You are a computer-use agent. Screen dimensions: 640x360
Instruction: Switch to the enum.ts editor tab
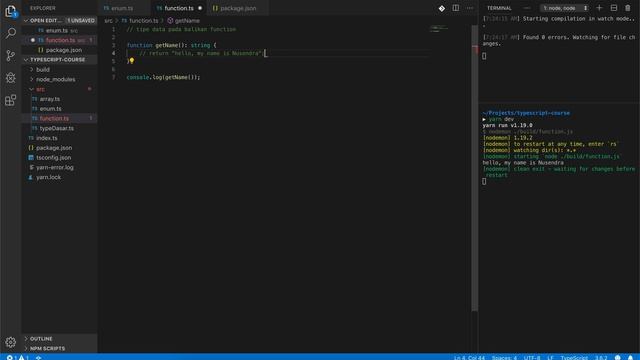coord(124,8)
